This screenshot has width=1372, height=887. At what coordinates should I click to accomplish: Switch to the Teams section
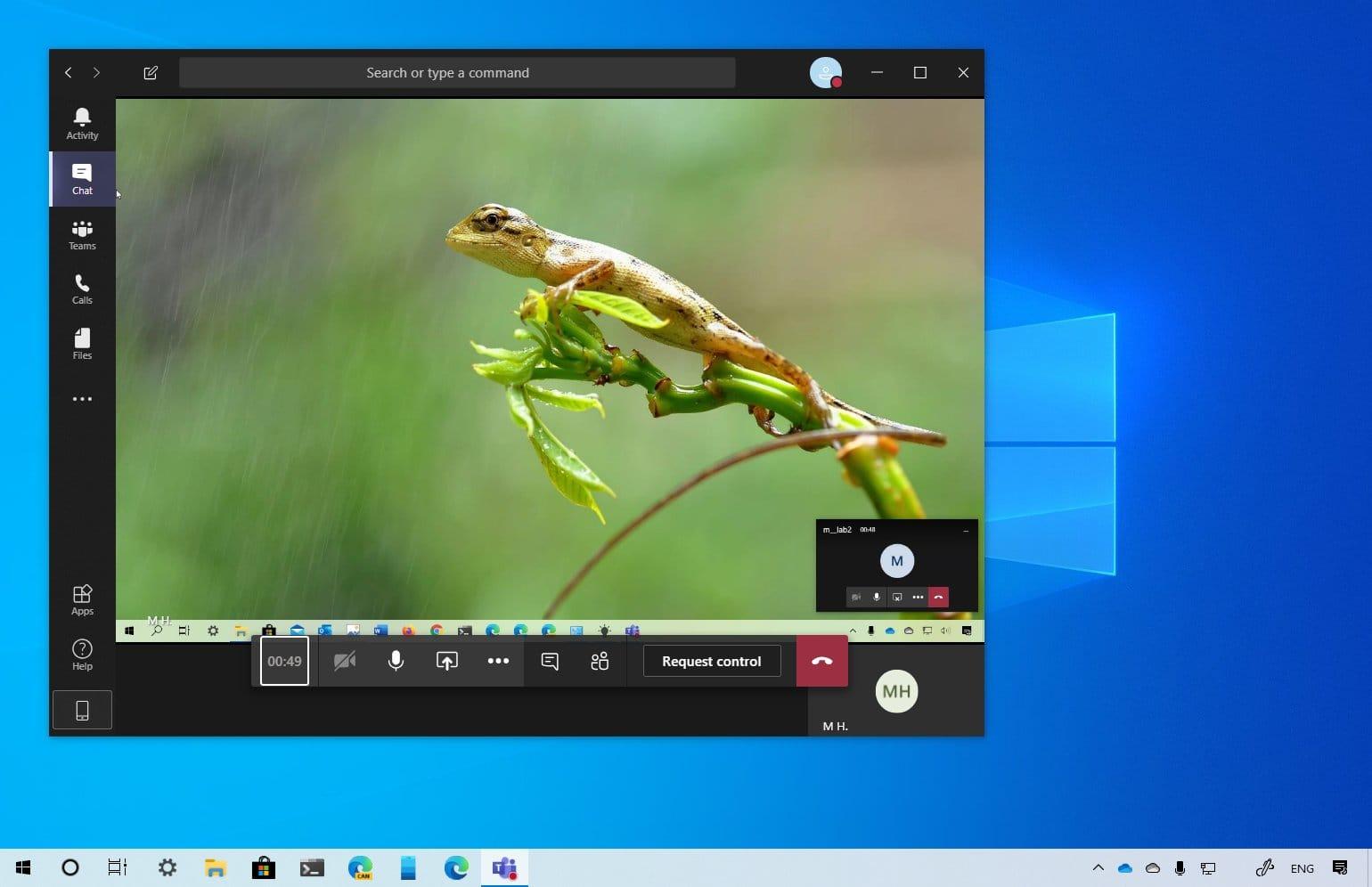[x=82, y=234]
